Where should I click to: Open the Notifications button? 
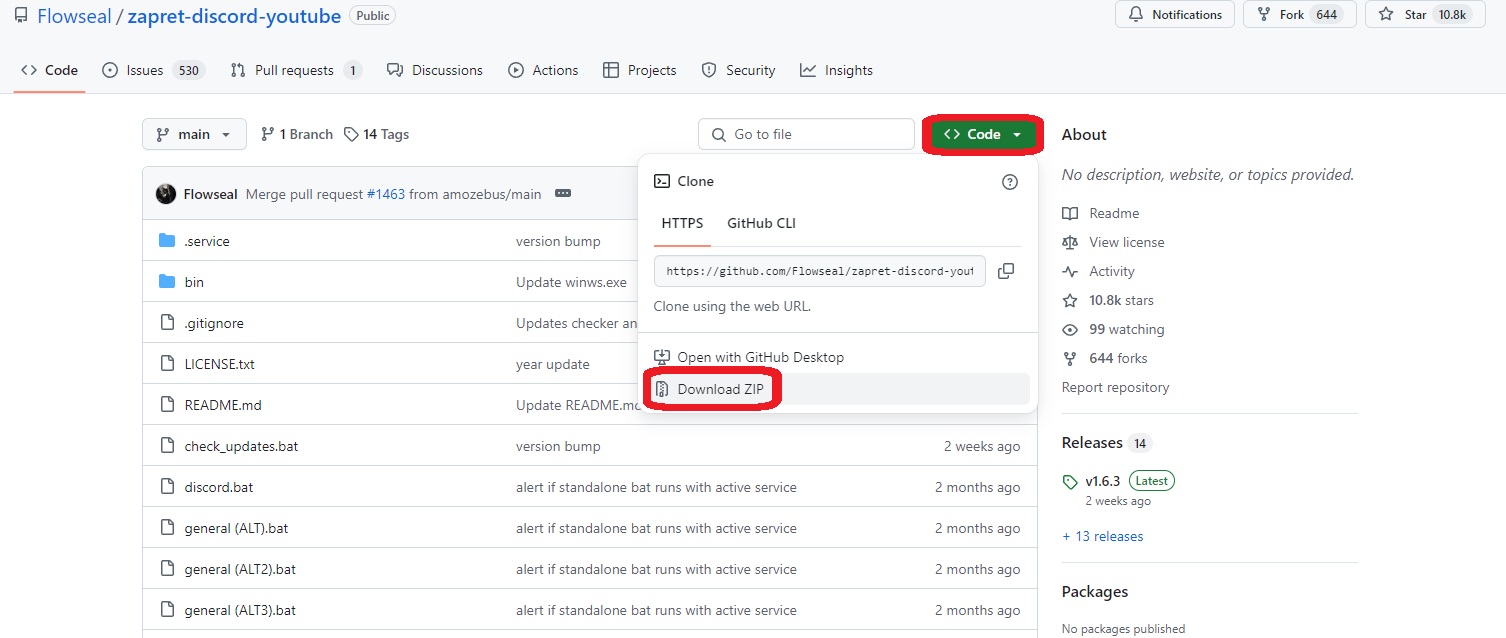point(1175,15)
